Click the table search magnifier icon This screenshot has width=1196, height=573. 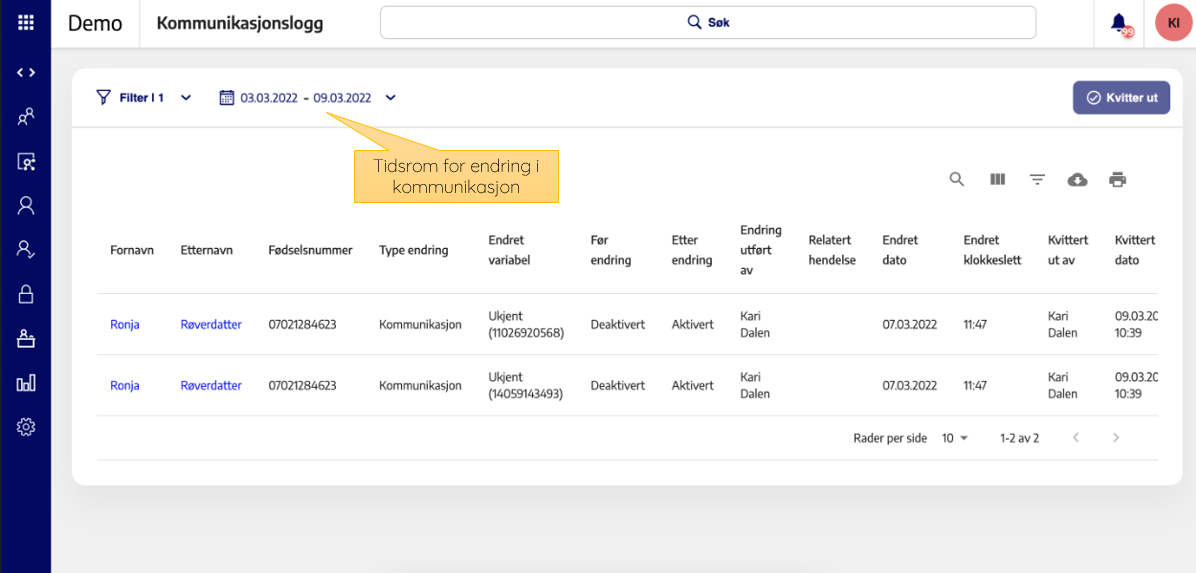pos(957,179)
